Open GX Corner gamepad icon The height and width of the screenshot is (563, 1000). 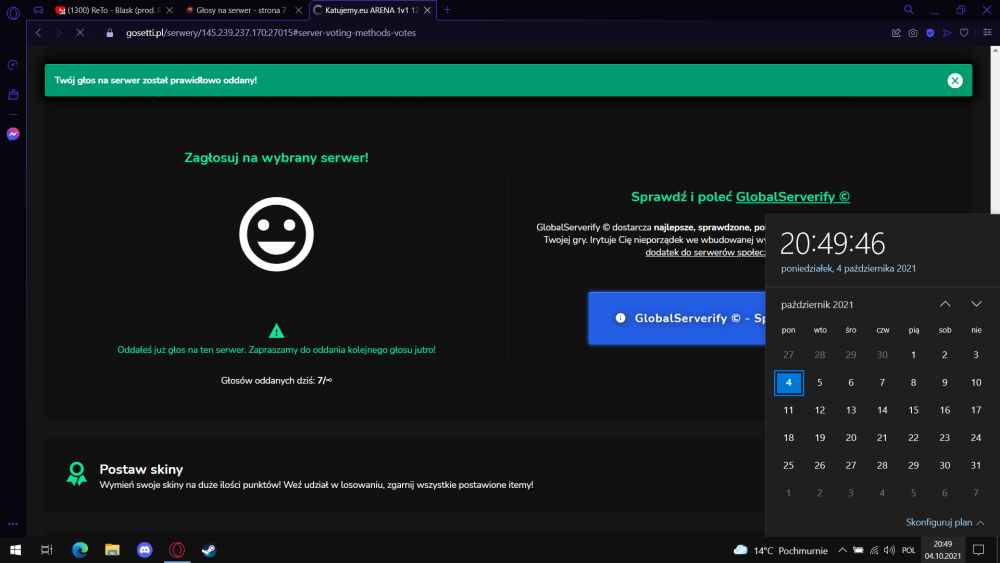(39, 10)
